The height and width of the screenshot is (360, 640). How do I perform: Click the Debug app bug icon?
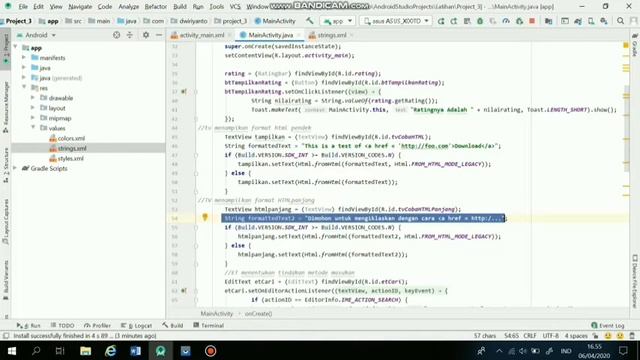(480, 21)
